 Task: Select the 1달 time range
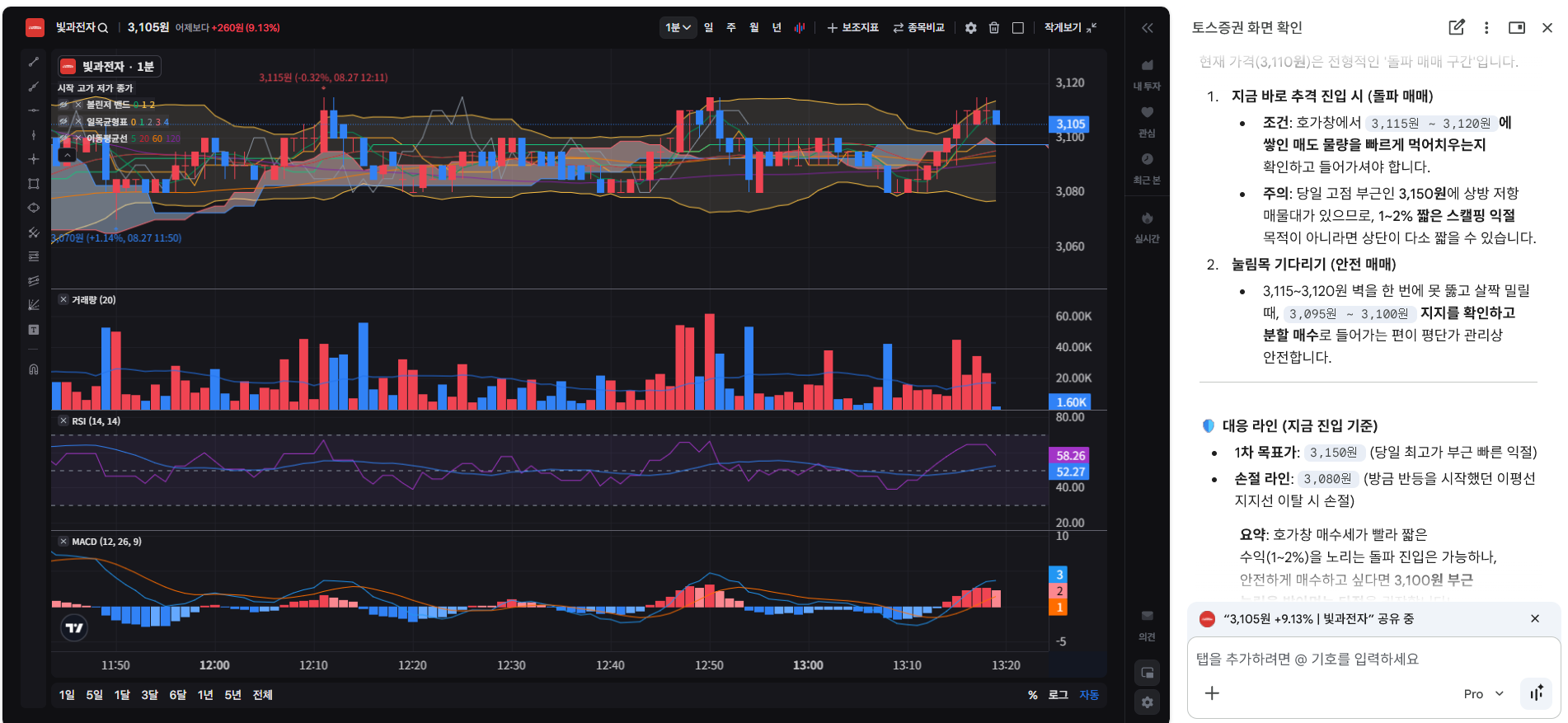tap(122, 695)
